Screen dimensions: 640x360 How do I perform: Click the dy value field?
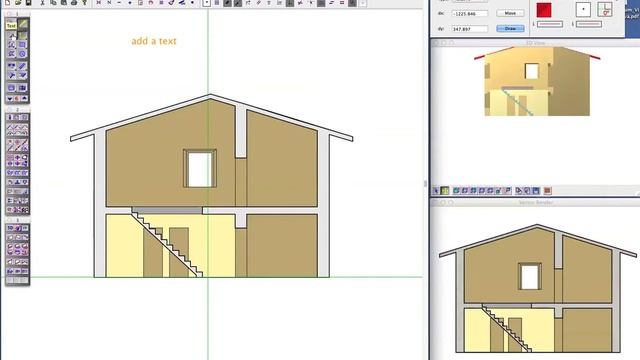pyautogui.click(x=469, y=29)
